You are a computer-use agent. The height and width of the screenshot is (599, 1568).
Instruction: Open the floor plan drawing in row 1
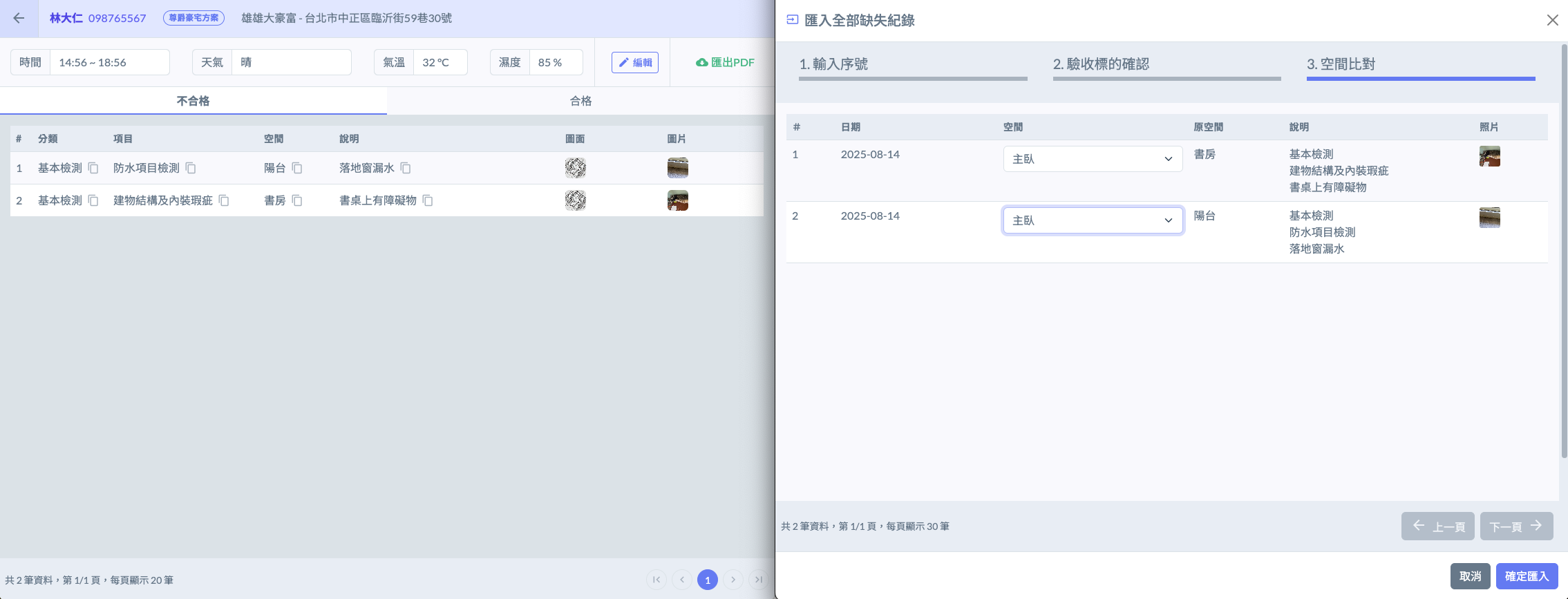click(x=575, y=168)
